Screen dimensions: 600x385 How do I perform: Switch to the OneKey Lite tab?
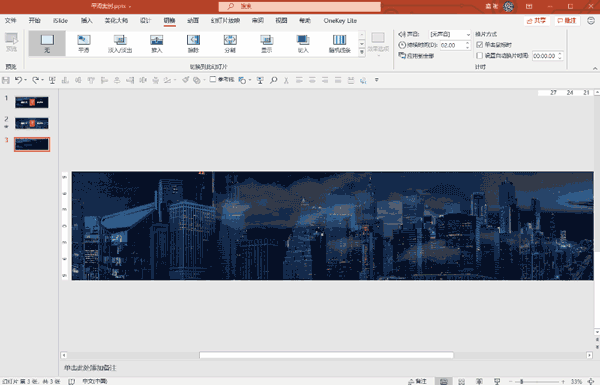tap(340, 21)
